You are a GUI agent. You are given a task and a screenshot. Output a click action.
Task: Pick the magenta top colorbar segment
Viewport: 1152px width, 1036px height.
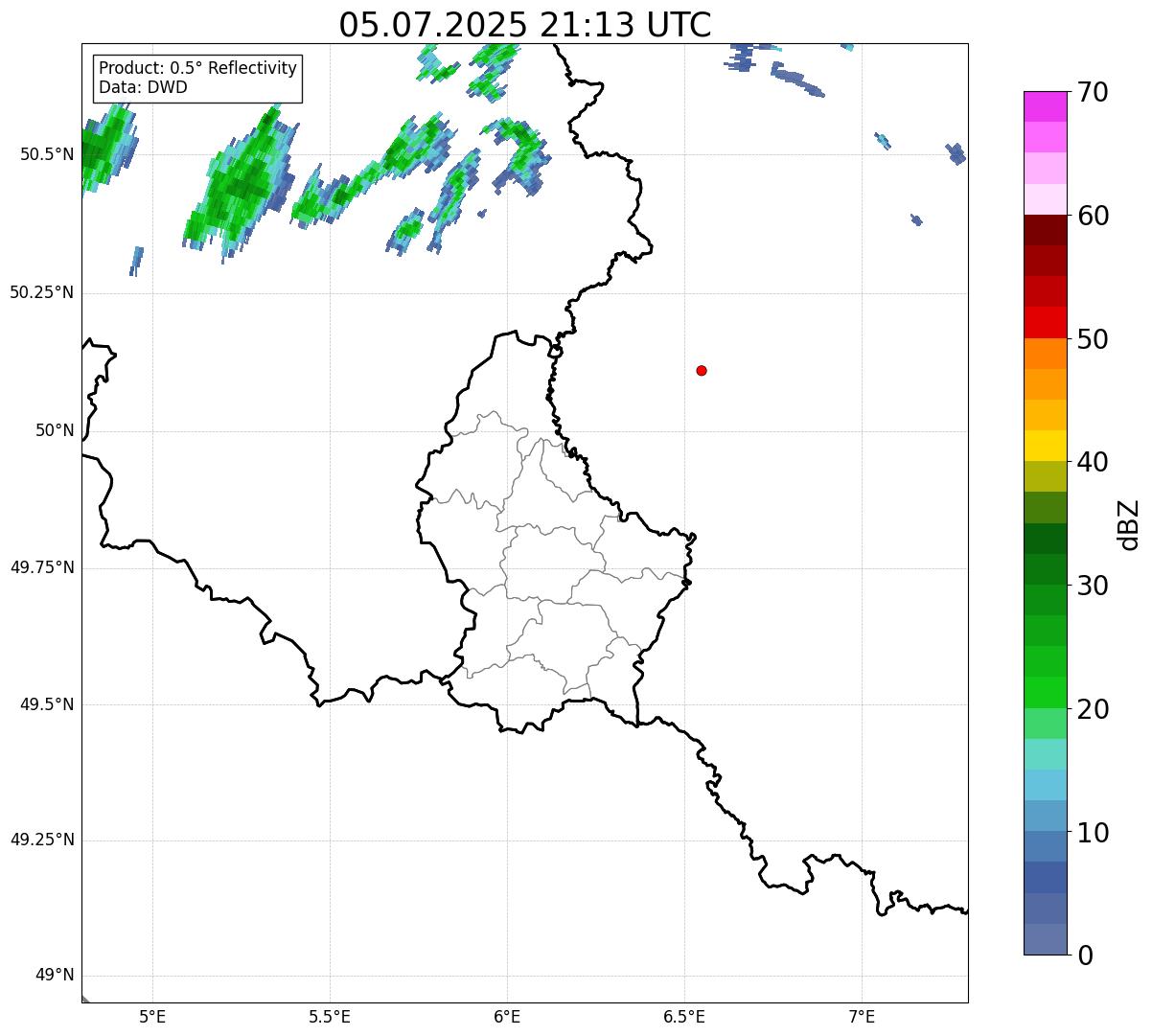click(x=1045, y=106)
